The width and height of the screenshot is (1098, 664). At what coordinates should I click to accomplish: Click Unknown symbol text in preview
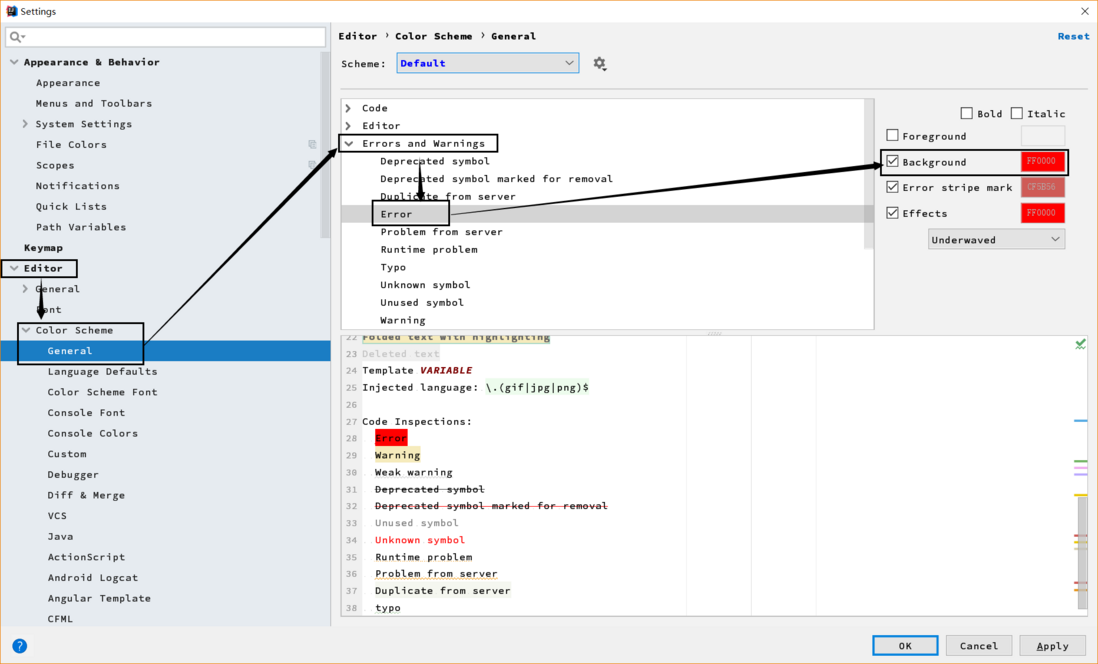coord(419,540)
